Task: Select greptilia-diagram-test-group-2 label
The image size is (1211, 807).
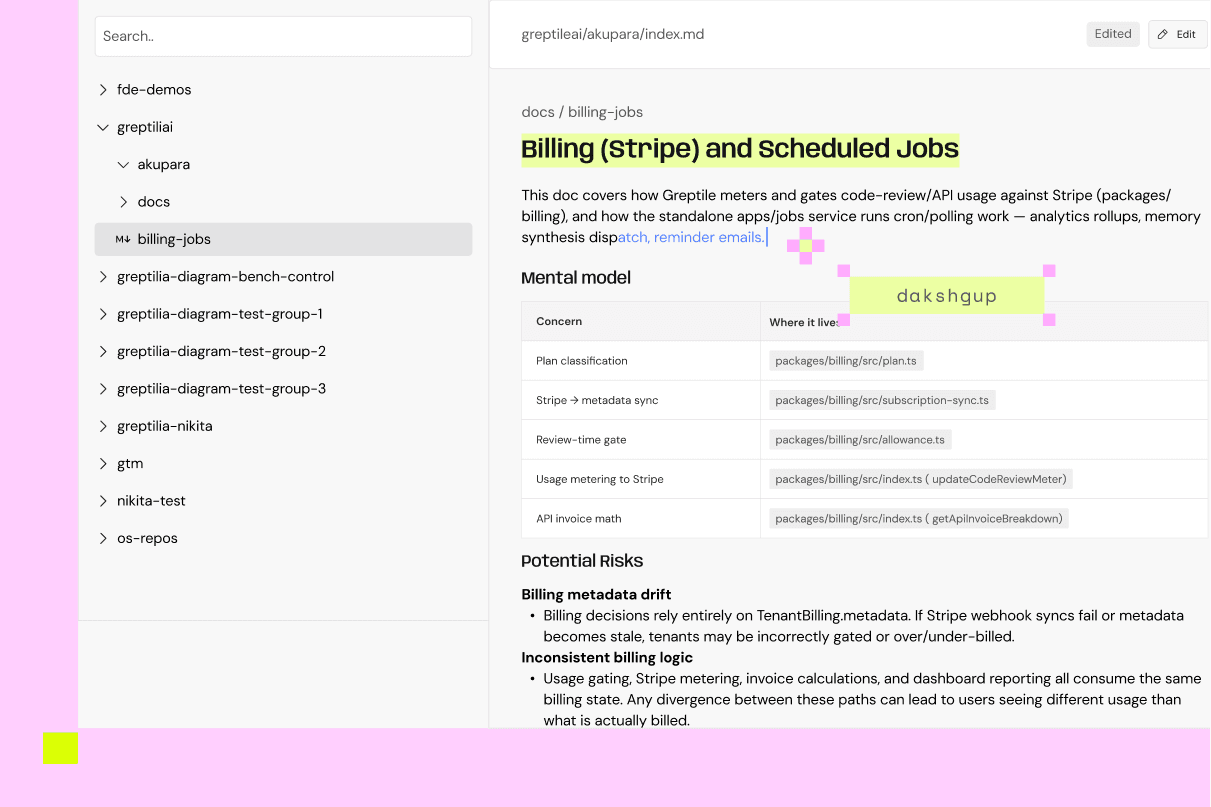Action: pos(221,352)
